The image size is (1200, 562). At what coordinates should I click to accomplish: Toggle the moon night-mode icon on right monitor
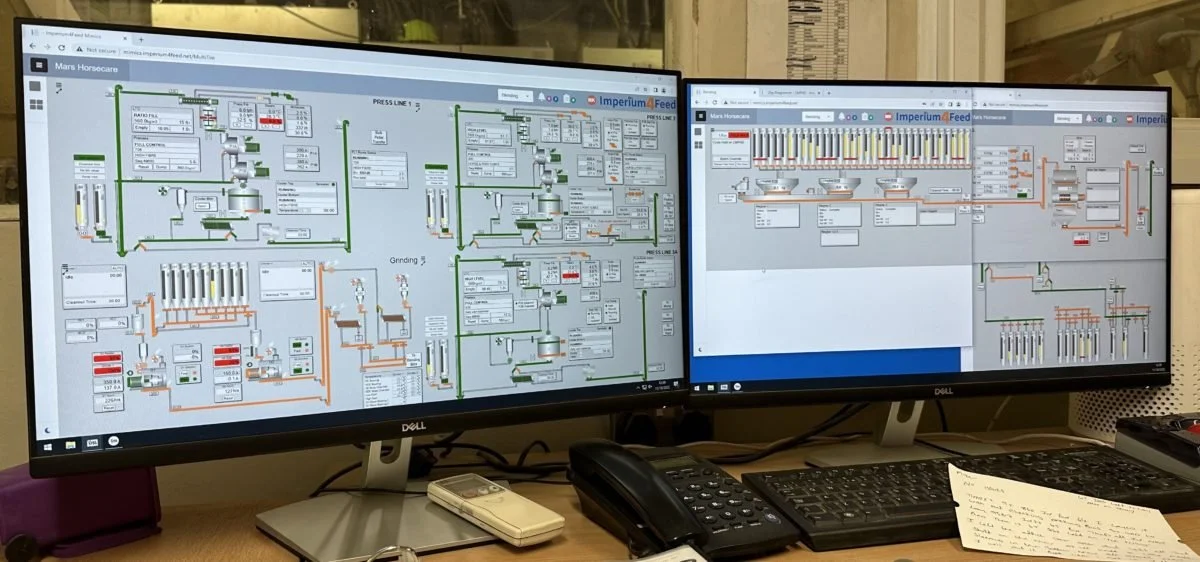click(700, 350)
